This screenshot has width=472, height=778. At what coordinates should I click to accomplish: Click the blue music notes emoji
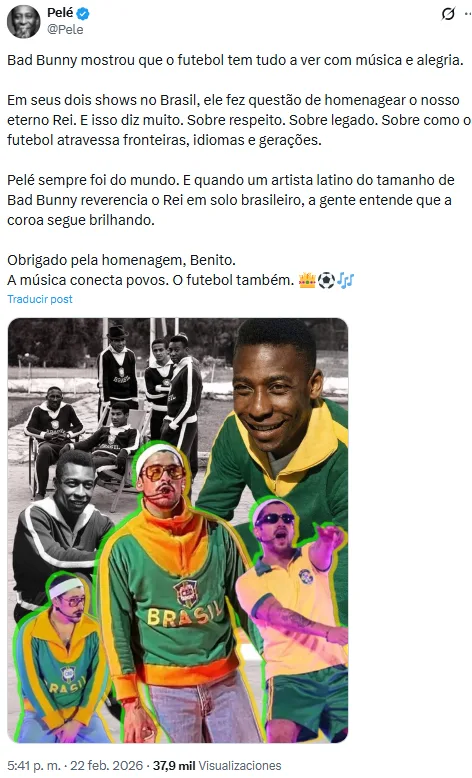click(x=345, y=281)
